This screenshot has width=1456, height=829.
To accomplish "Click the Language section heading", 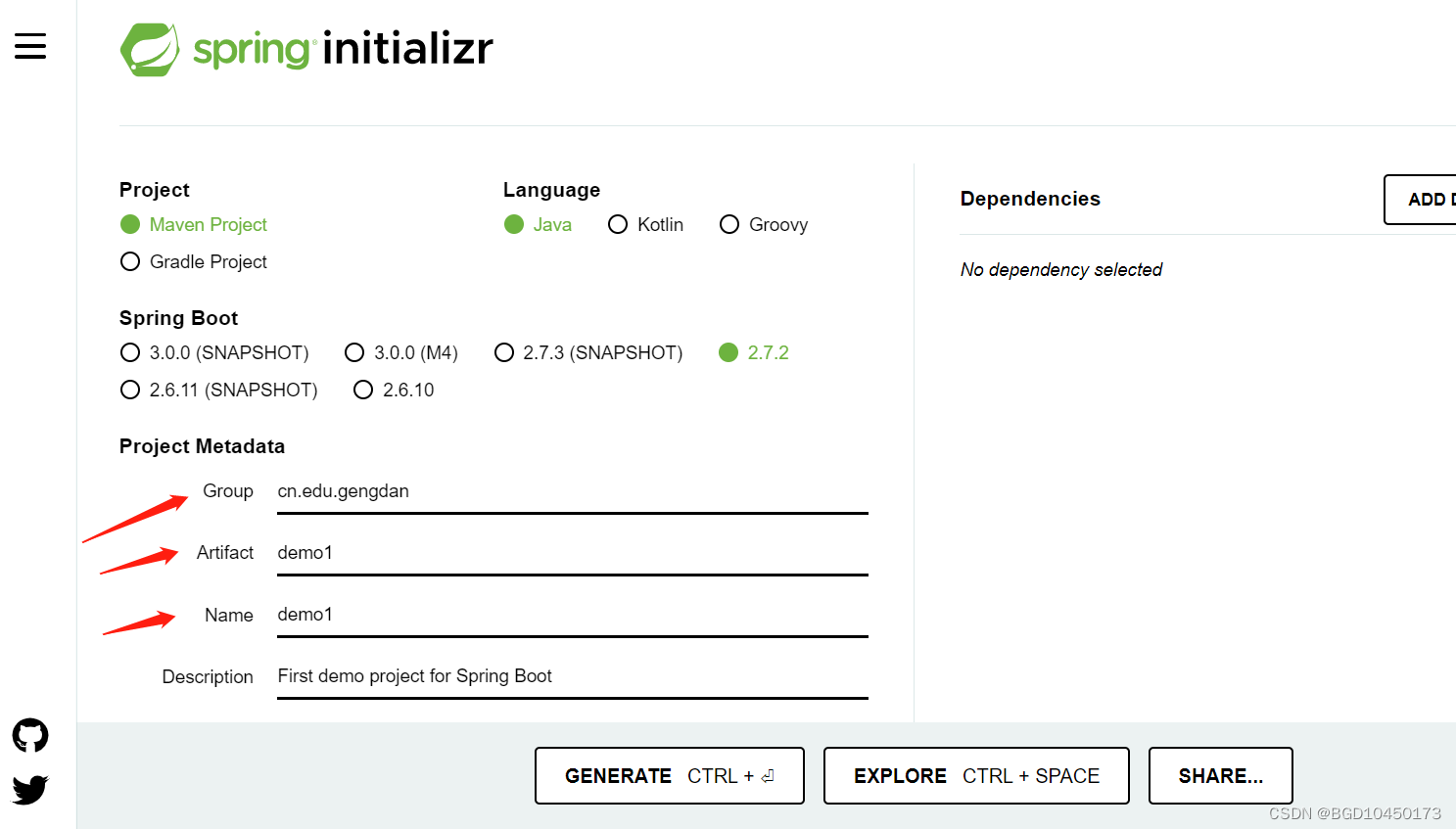I will click(x=551, y=190).
